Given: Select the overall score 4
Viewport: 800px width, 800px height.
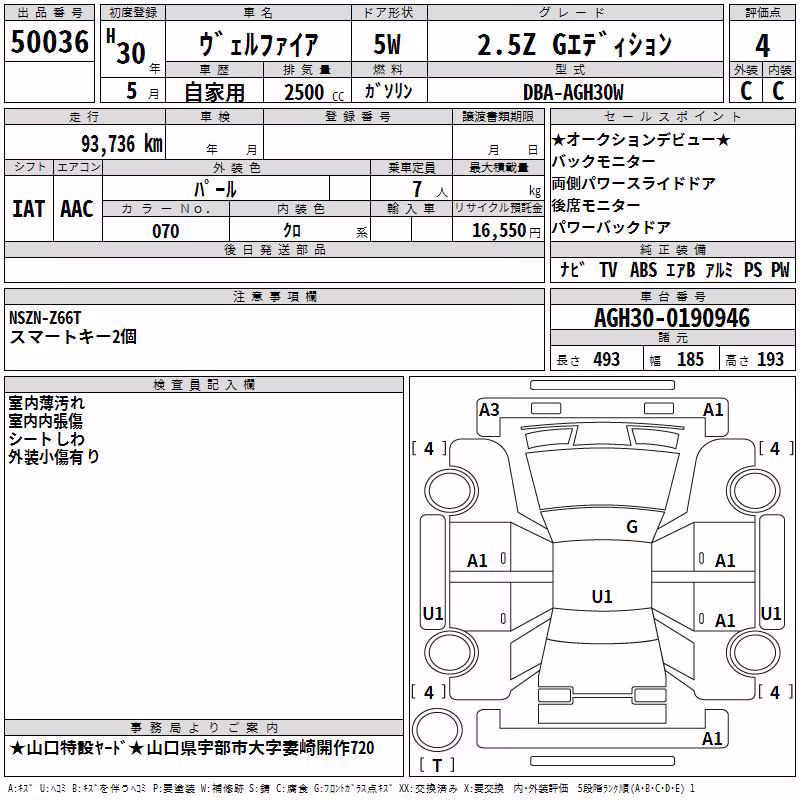Looking at the screenshot, I should coord(762,45).
